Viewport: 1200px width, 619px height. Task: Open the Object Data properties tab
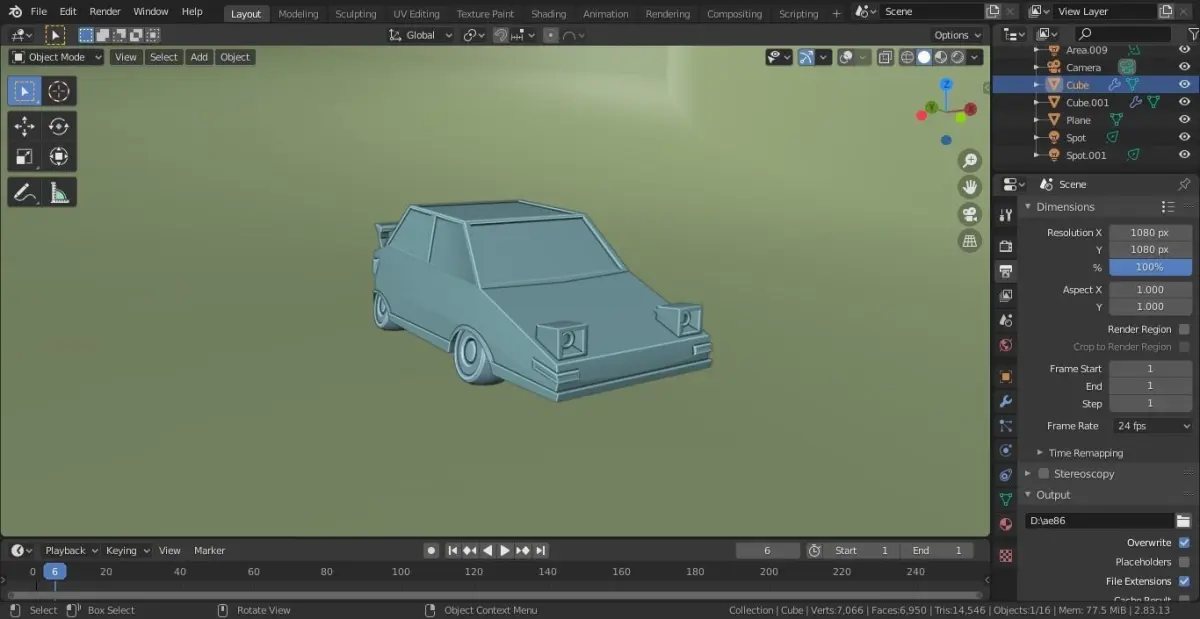(x=1006, y=499)
